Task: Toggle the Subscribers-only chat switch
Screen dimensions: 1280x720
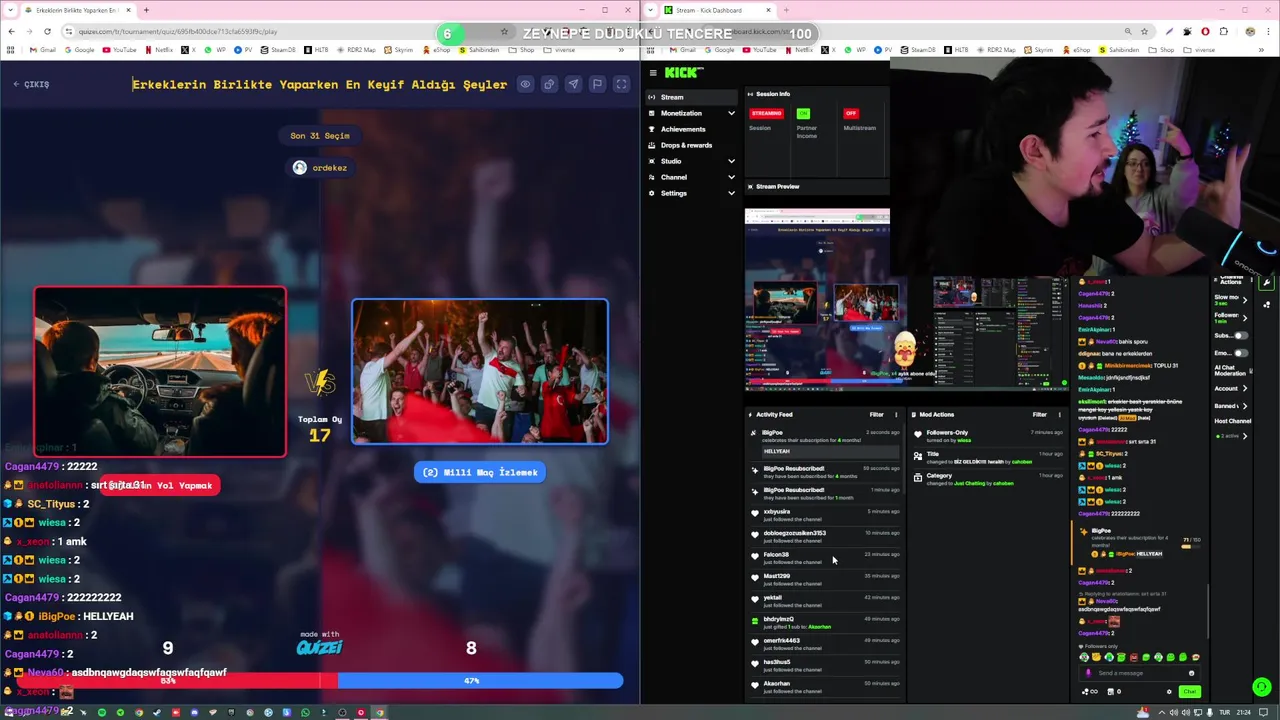Action: click(x=1241, y=337)
